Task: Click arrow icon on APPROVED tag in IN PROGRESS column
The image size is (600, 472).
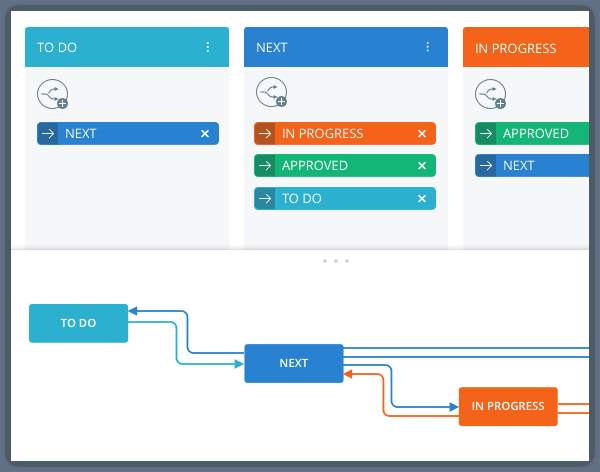Action: coord(486,134)
